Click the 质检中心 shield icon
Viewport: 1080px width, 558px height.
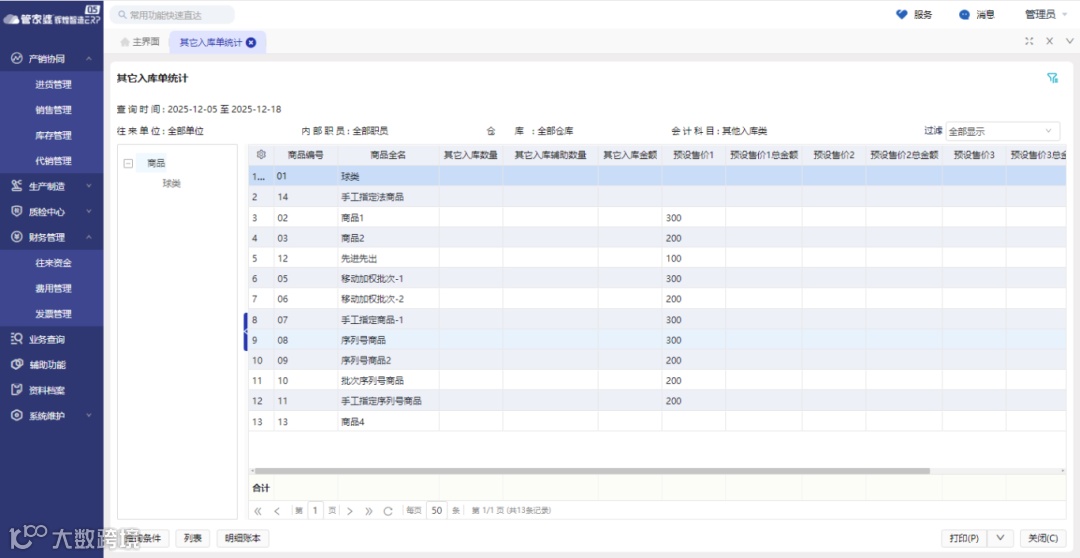17,211
